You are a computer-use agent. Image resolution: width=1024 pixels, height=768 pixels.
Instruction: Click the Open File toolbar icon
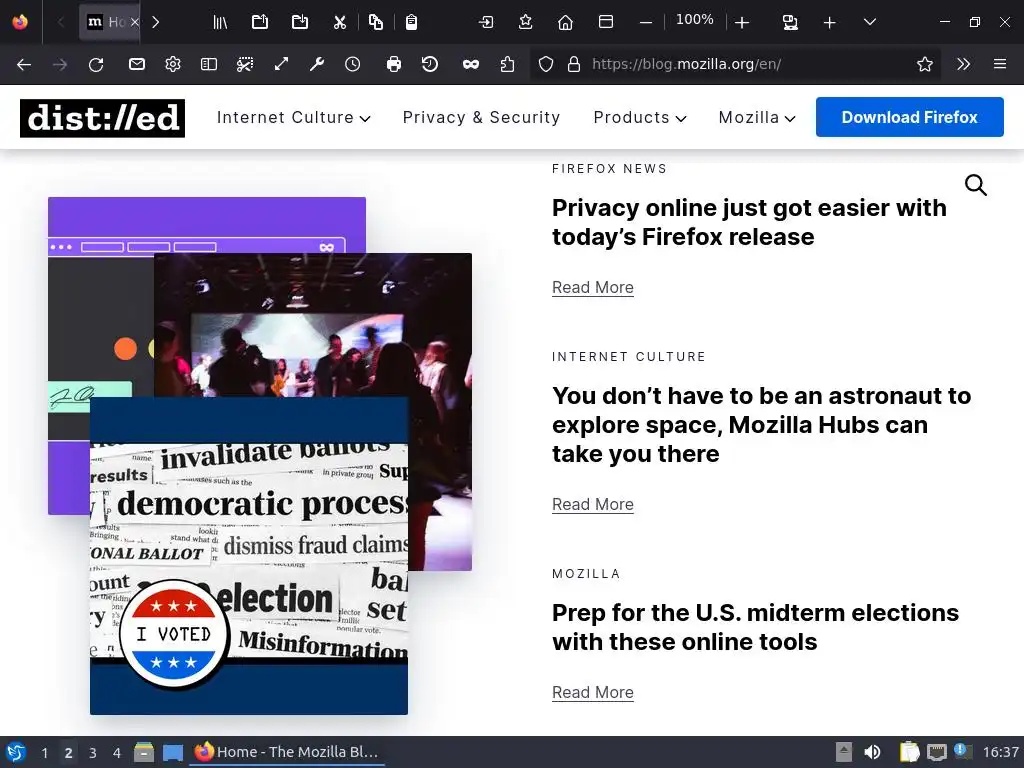(260, 22)
